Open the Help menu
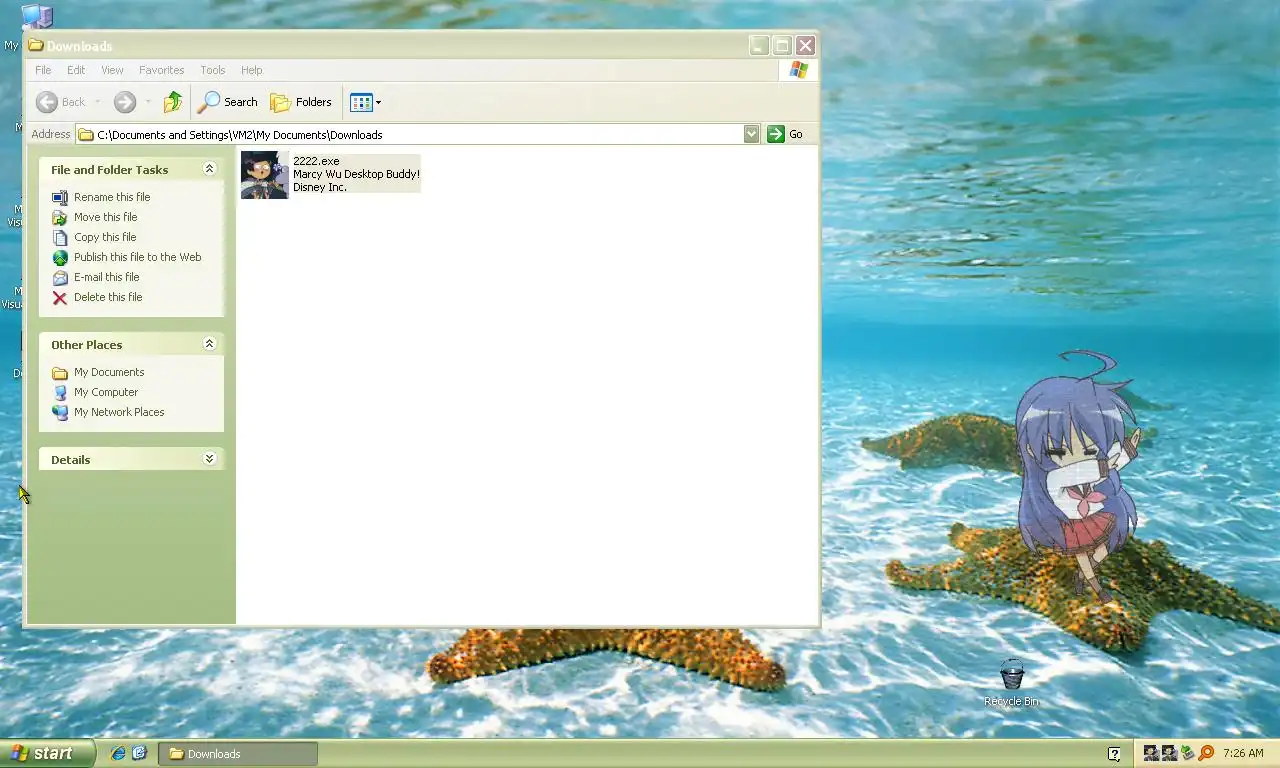Viewport: 1280px width, 768px height. tap(252, 70)
